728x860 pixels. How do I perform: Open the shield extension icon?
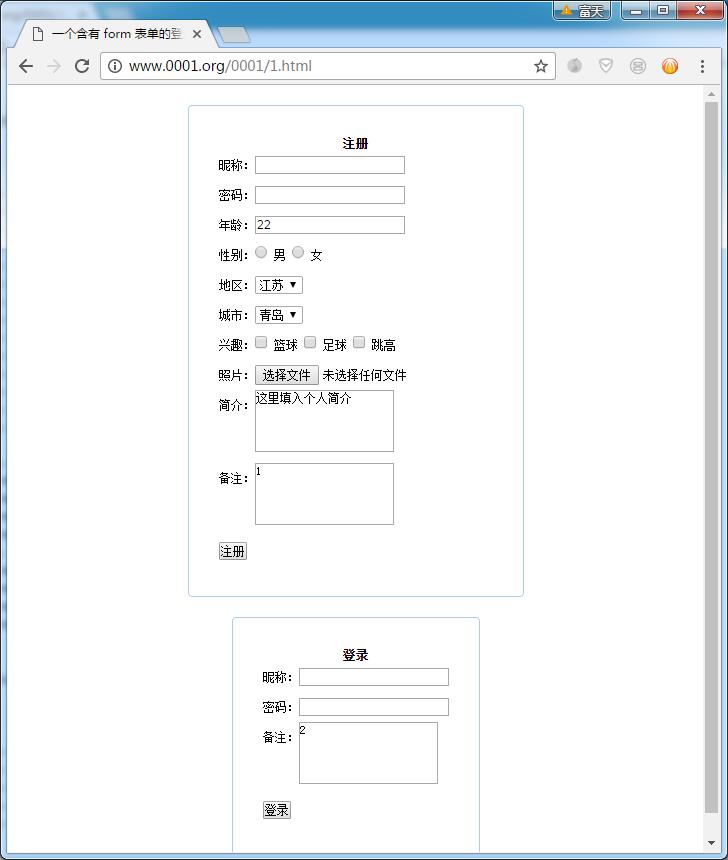click(x=606, y=66)
